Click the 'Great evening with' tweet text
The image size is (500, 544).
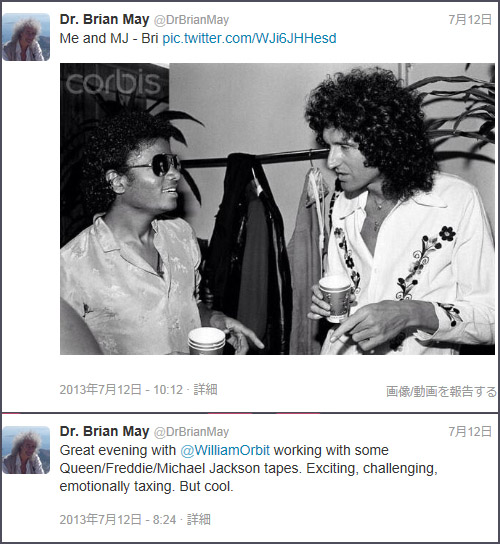coord(118,450)
